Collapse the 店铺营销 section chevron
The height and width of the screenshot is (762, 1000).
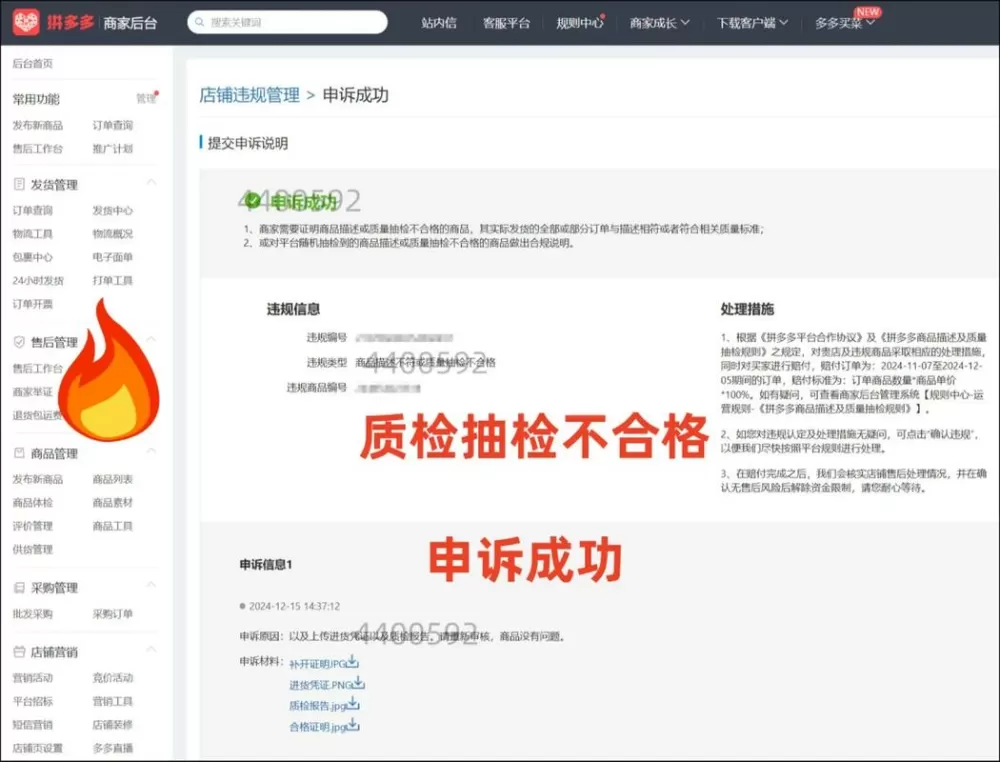151,650
